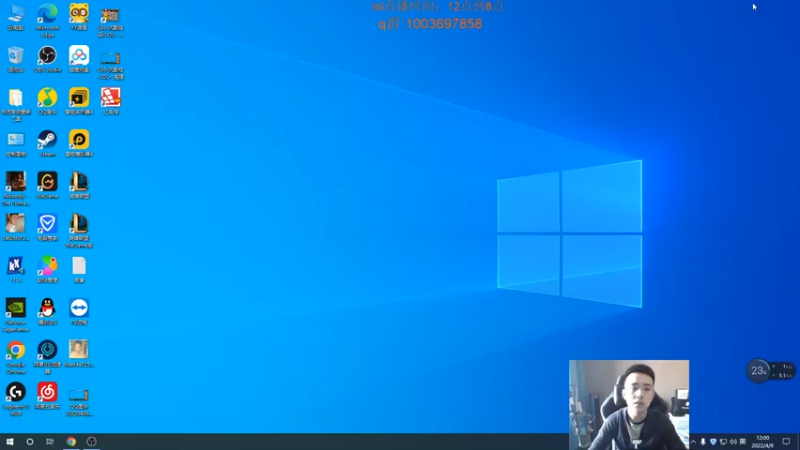Open the red and white app icon

[111, 102]
